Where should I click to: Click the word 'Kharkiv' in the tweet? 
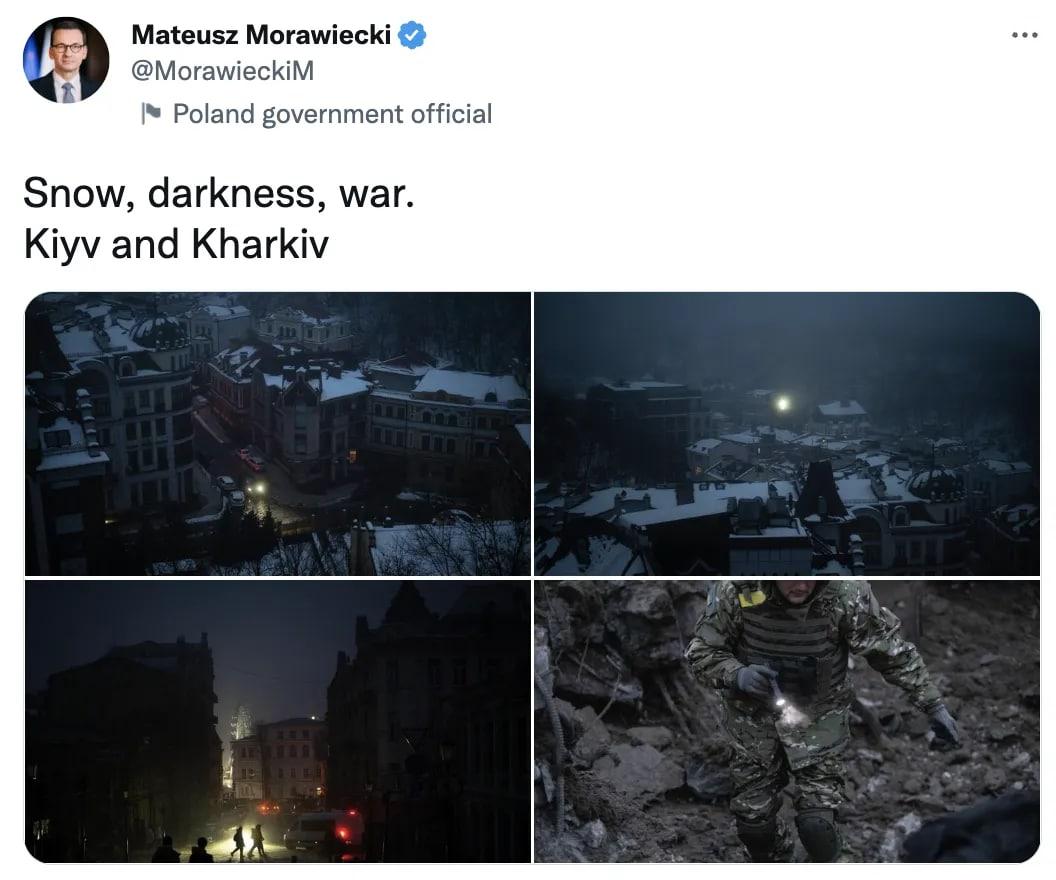pos(260,244)
